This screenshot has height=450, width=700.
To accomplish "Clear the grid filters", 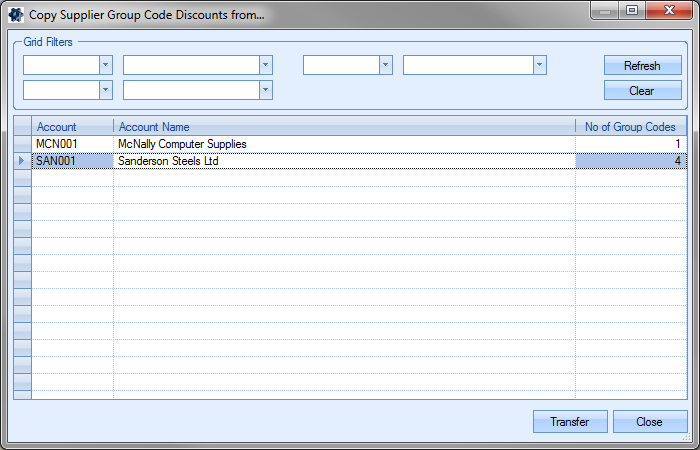I will pos(642,91).
